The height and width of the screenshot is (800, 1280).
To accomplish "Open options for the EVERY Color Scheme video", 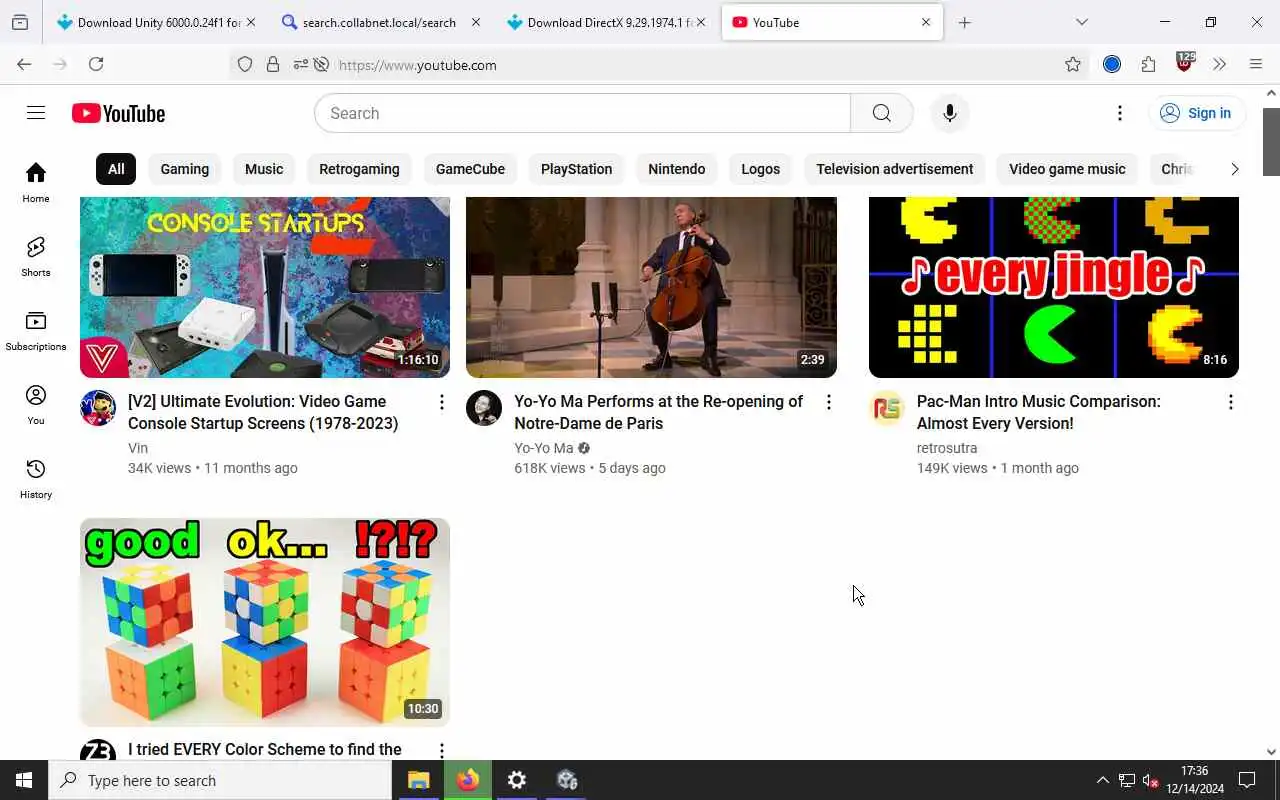I will (441, 749).
